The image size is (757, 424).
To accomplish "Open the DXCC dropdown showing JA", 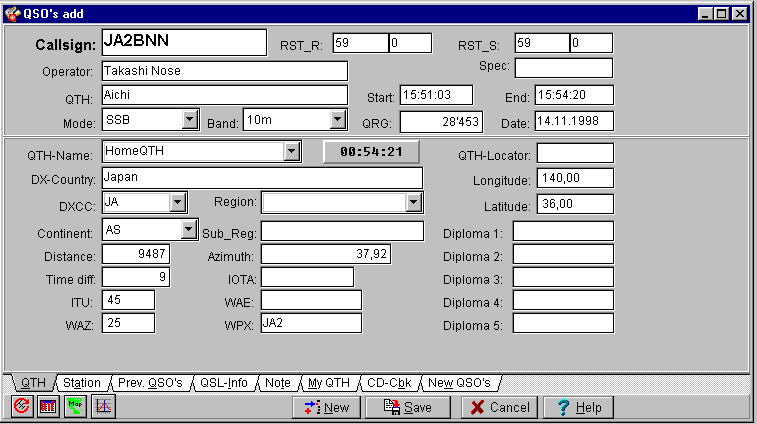I will tap(178, 203).
